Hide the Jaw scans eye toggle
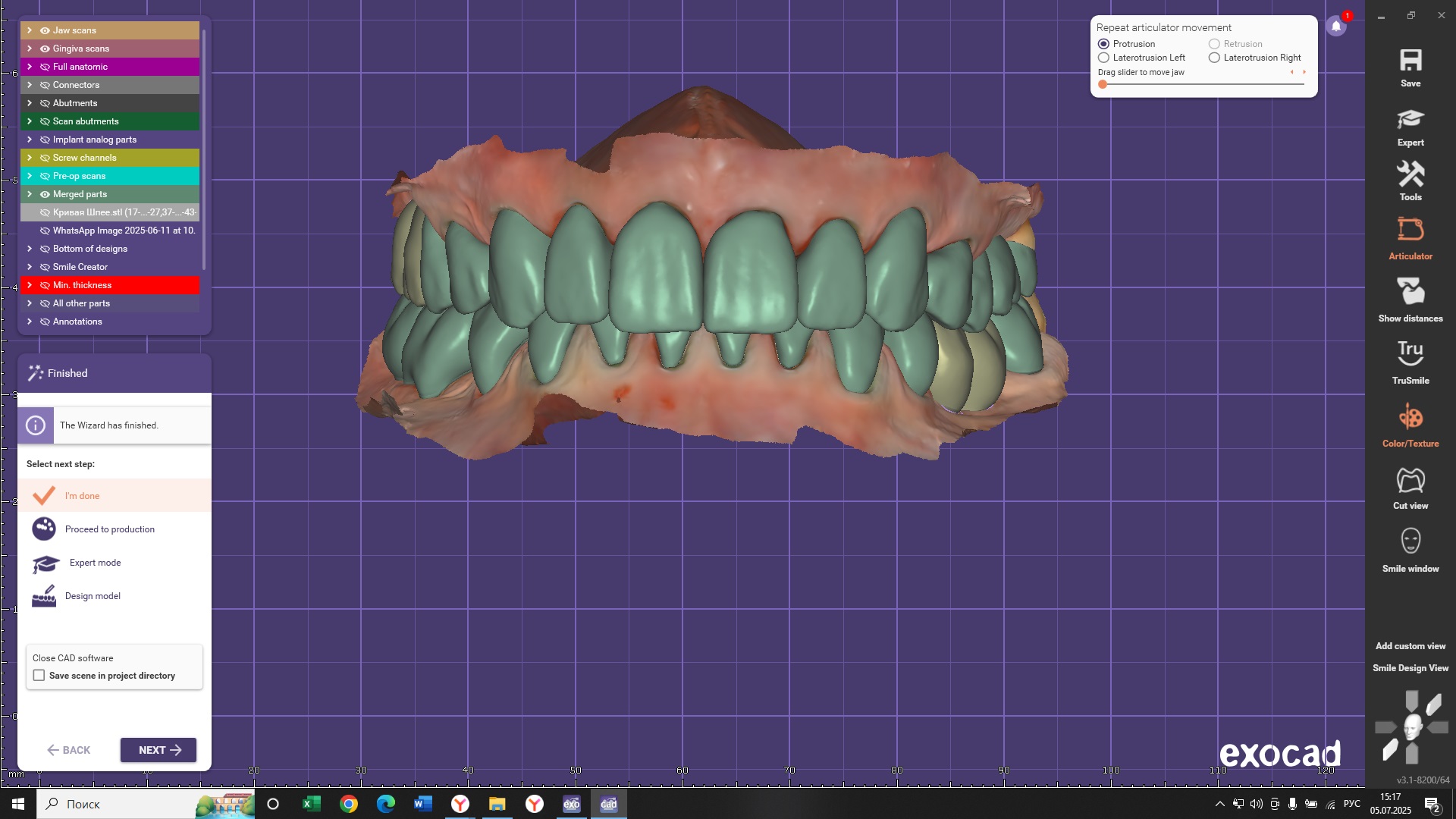The height and width of the screenshot is (819, 1456). click(x=45, y=30)
